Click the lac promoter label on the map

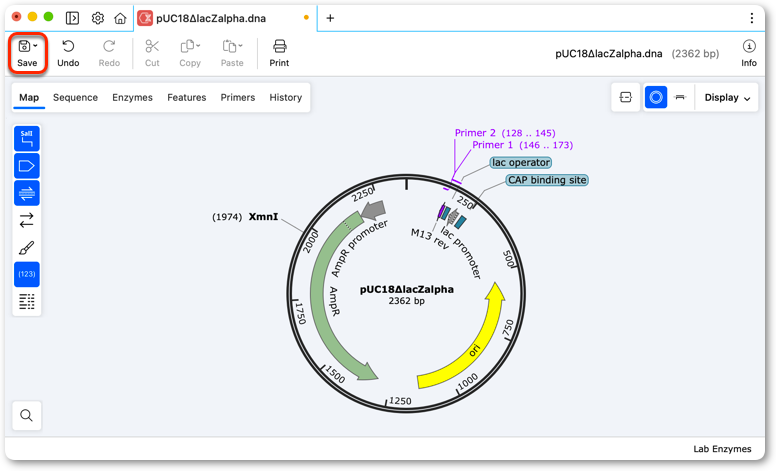(461, 253)
